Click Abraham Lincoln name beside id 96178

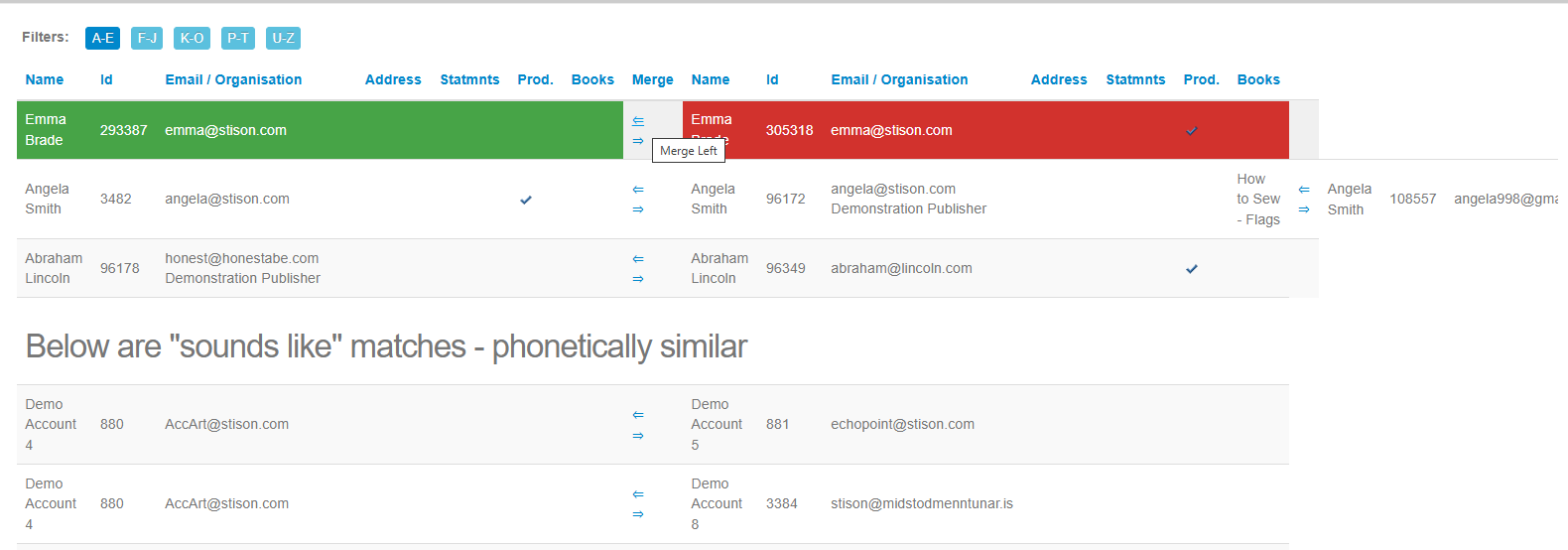coord(54,268)
